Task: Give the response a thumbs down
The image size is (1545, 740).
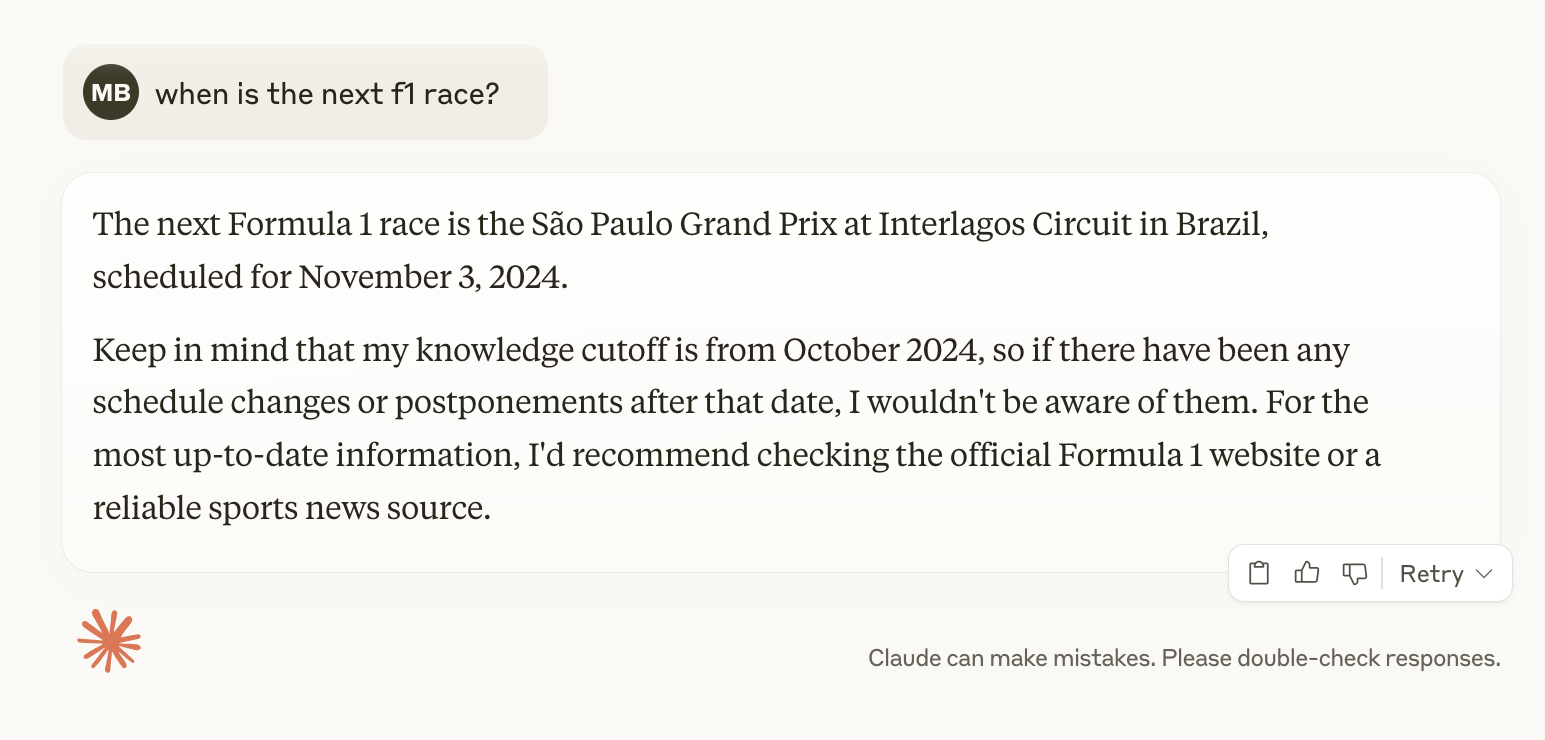Action: (x=1355, y=573)
